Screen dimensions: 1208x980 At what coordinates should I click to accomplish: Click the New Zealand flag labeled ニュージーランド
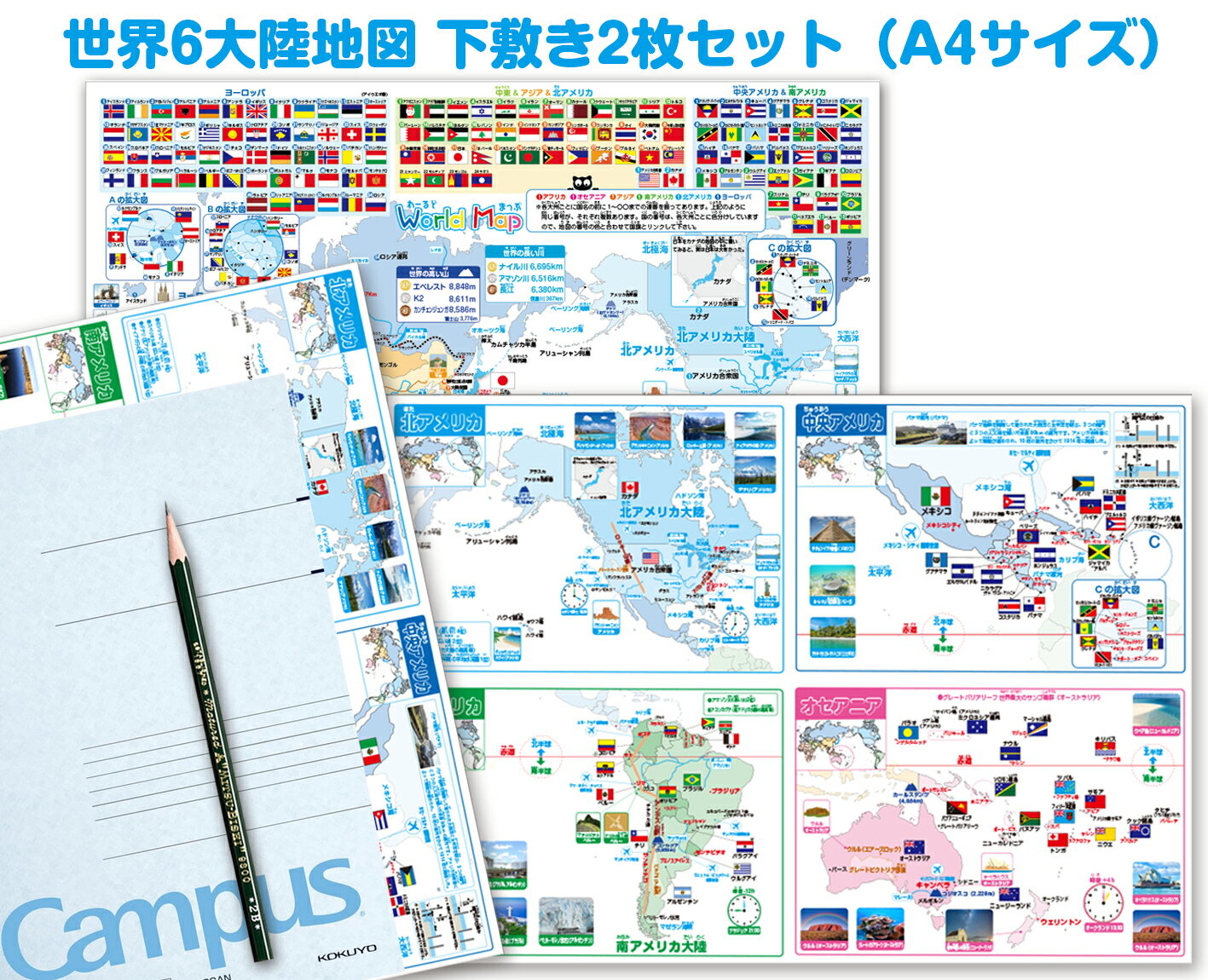(1009, 894)
